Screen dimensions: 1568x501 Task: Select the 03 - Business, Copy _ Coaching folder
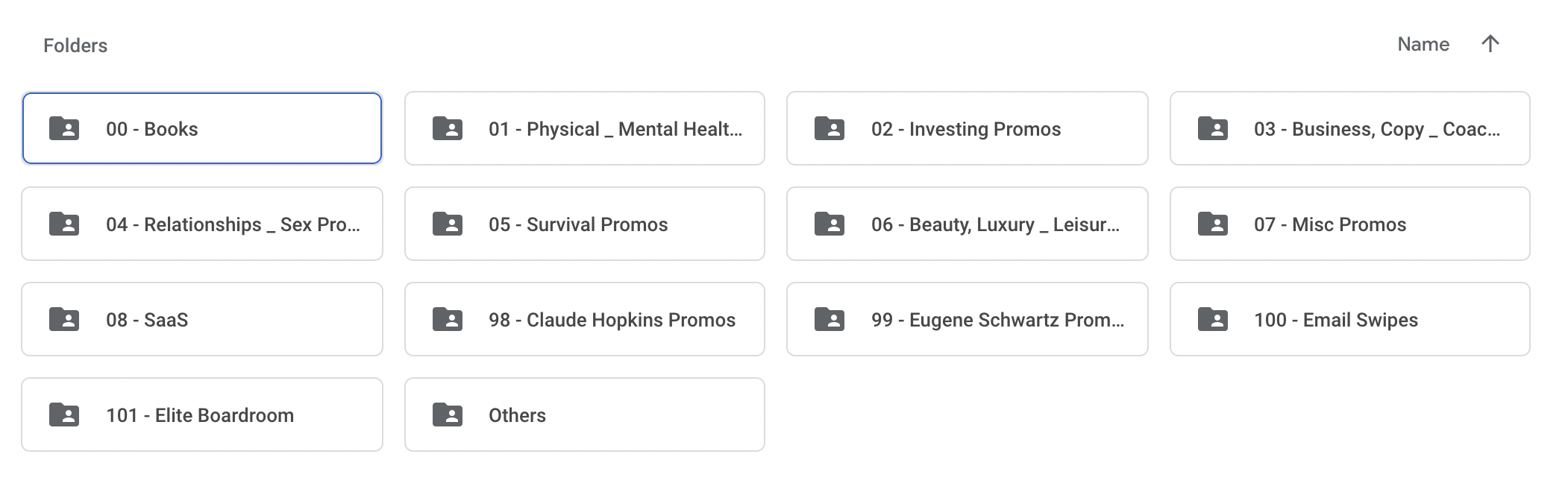coord(1350,128)
